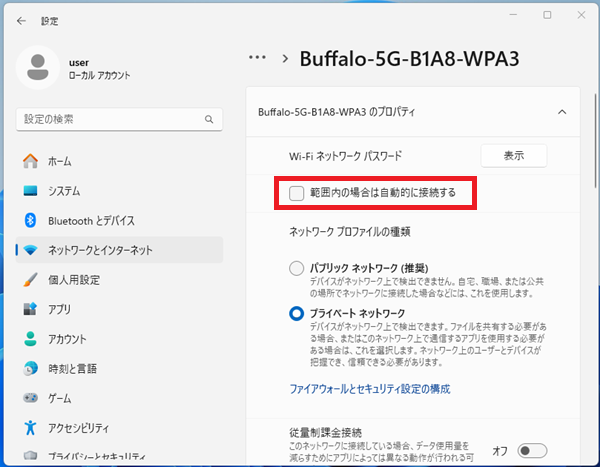600x467 pixels.
Task: Click the 時刻と言語 globe clock icon
Action: point(30,369)
